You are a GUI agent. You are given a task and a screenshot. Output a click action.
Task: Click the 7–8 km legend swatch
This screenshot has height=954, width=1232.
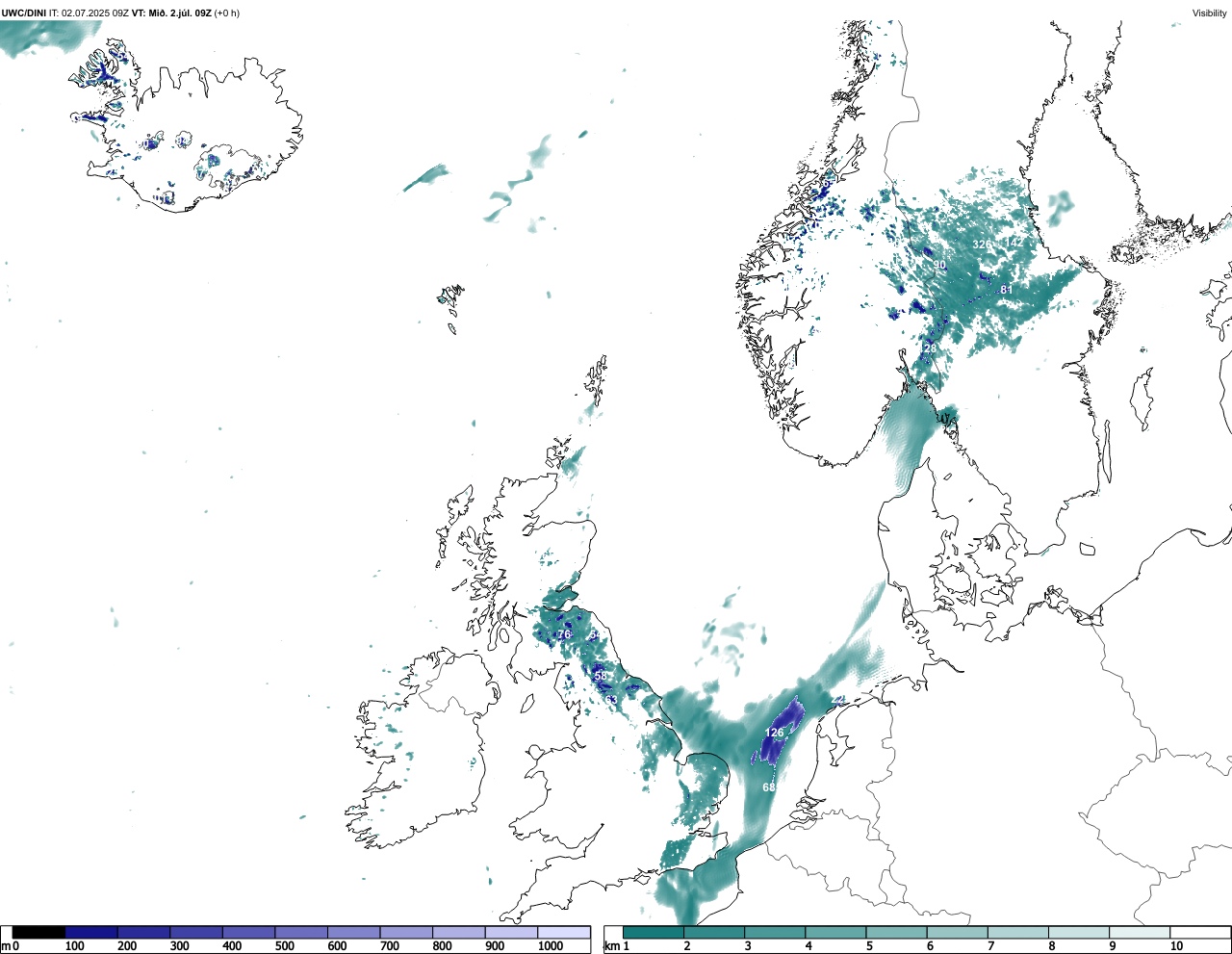[1018, 932]
